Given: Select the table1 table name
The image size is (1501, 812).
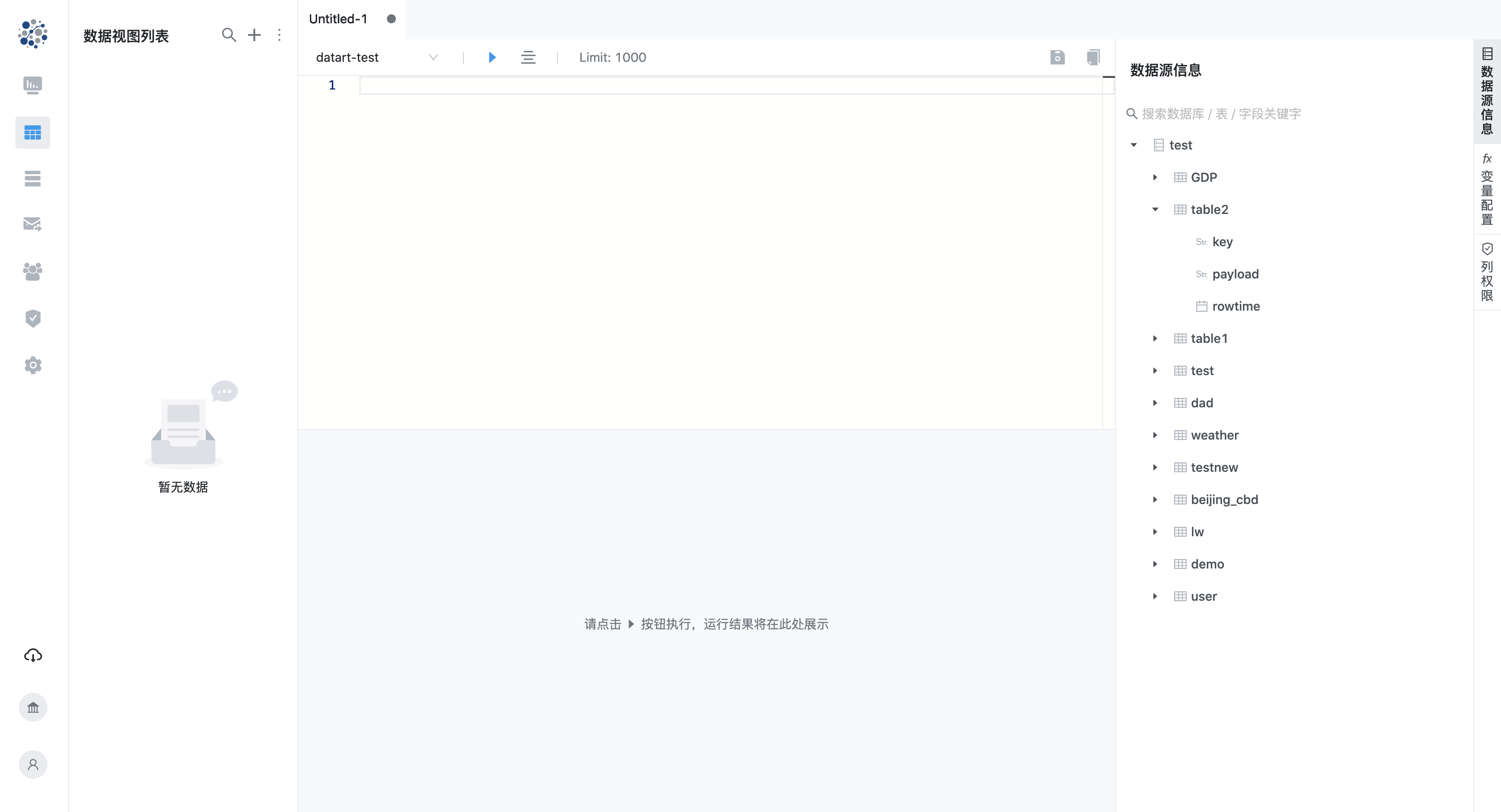Looking at the screenshot, I should (x=1209, y=338).
